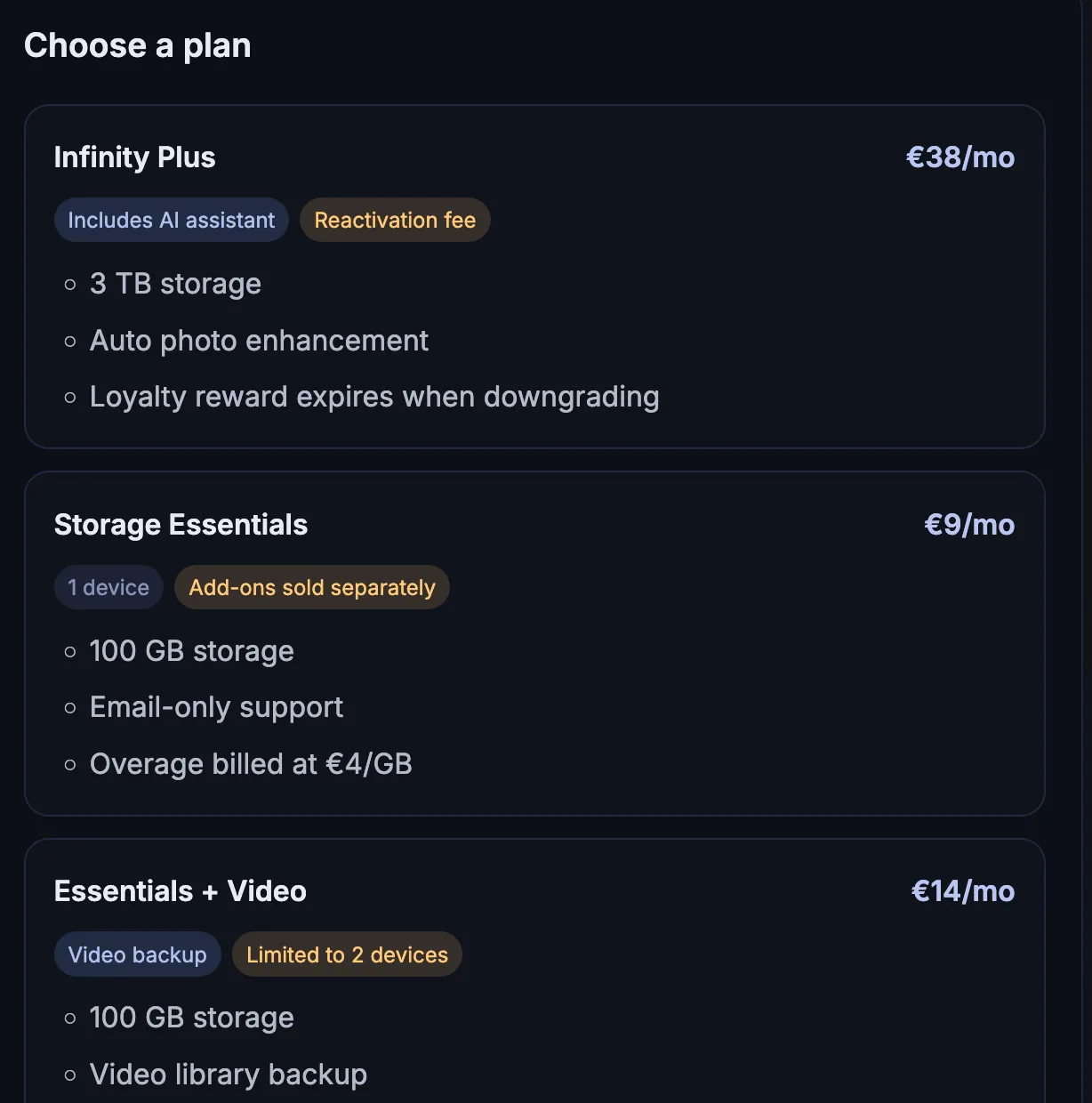Click the "Video library backup" list item
The height and width of the screenshot is (1103, 1092).
click(x=228, y=1075)
